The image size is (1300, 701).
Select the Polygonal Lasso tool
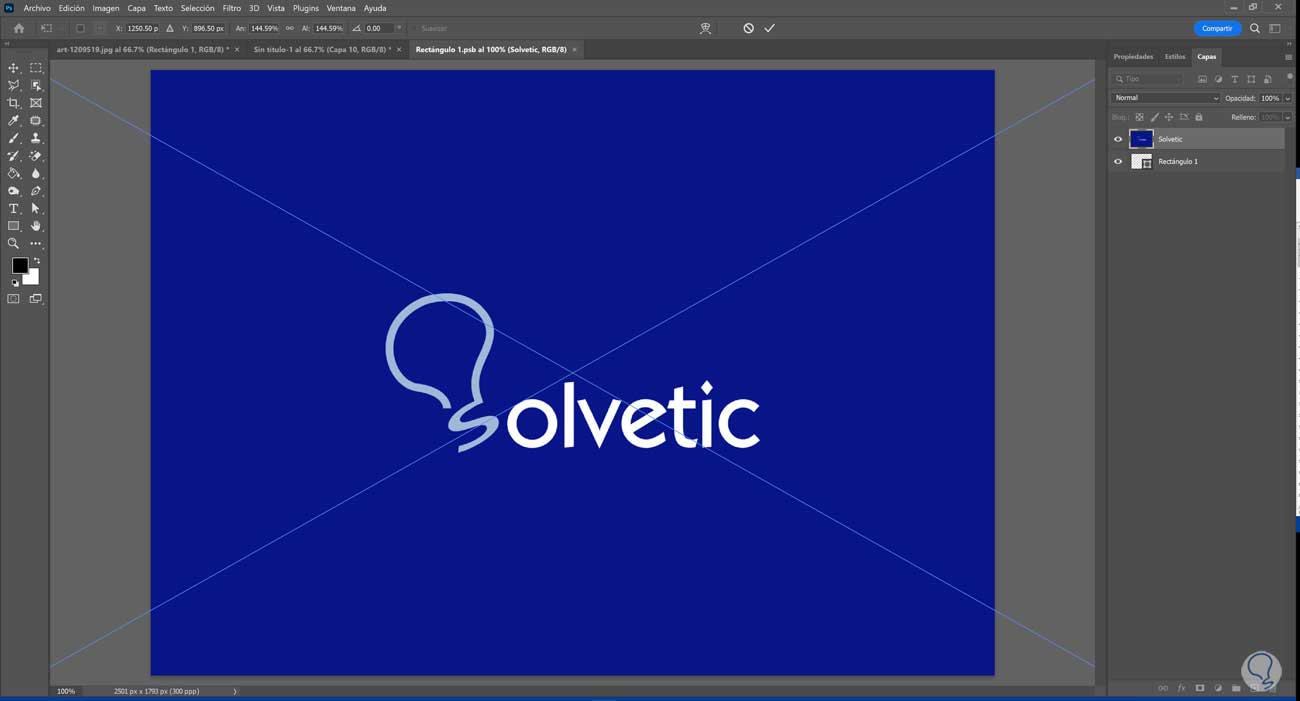14,86
